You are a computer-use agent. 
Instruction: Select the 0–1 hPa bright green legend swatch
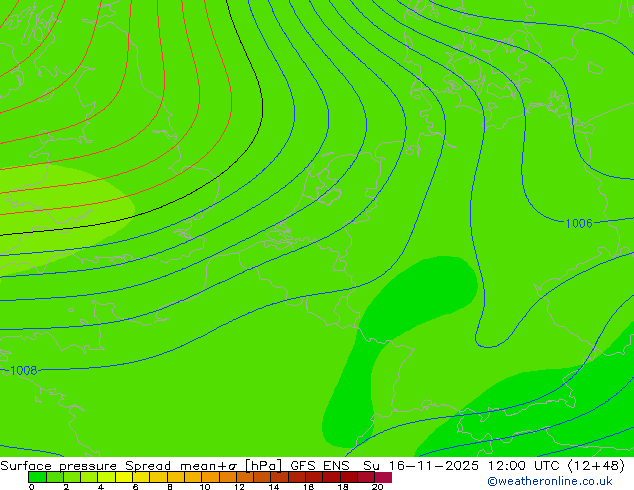pyautogui.click(x=37, y=477)
